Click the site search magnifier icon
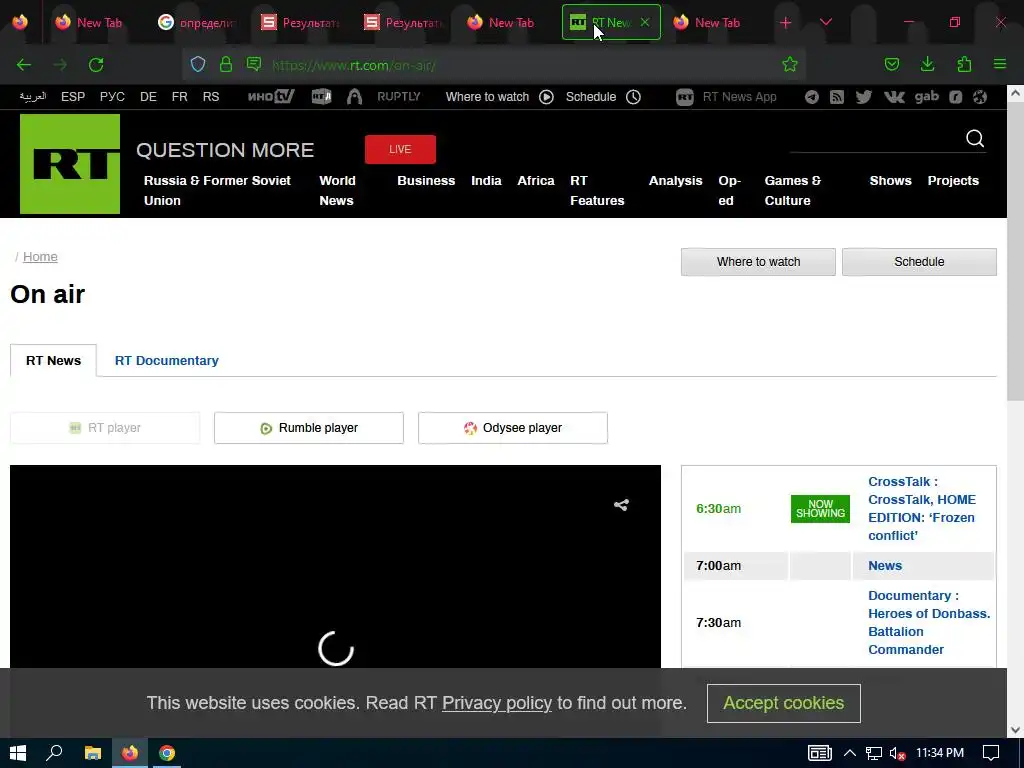1024x768 pixels. [x=975, y=138]
